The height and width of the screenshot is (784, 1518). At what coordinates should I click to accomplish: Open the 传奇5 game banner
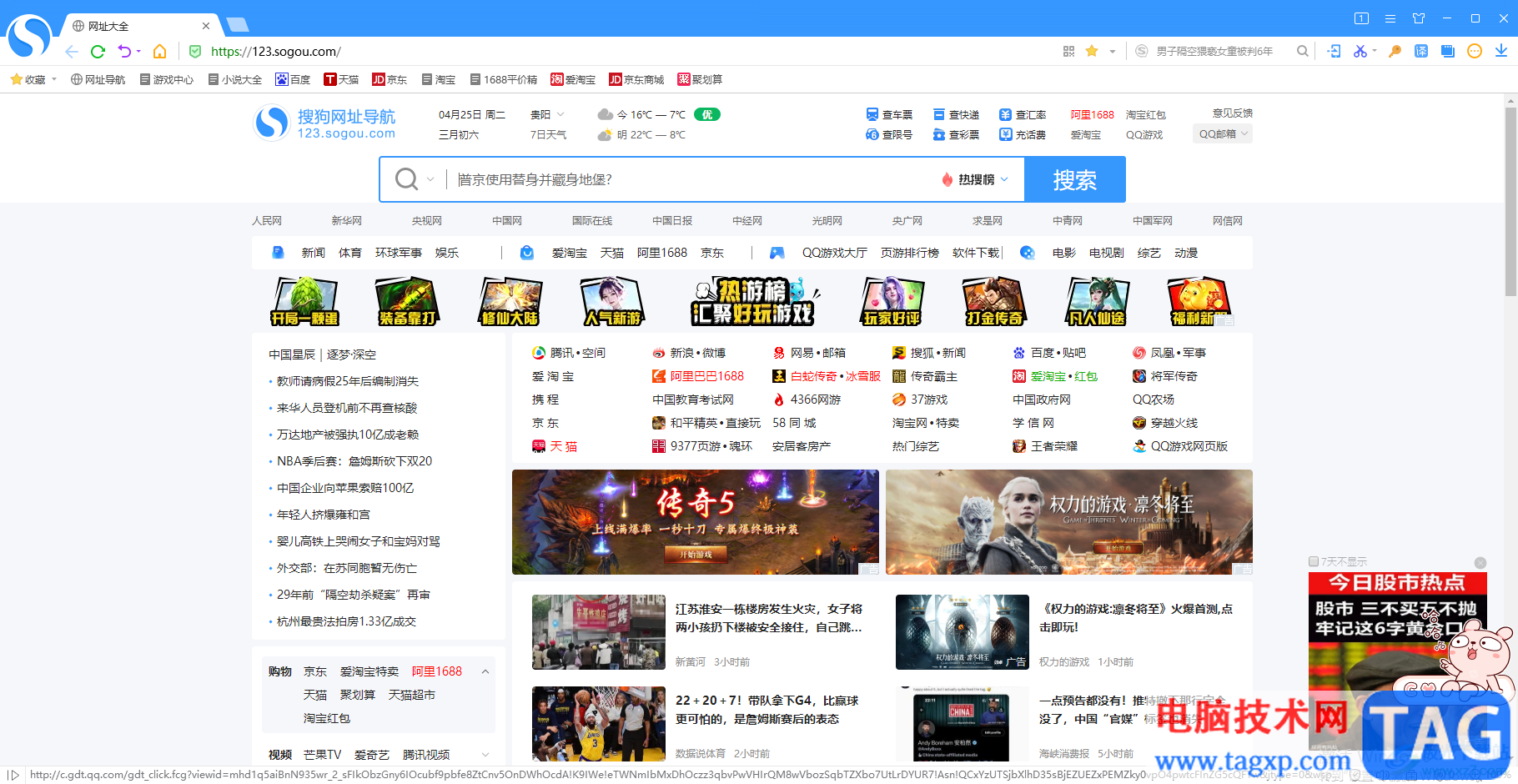696,522
